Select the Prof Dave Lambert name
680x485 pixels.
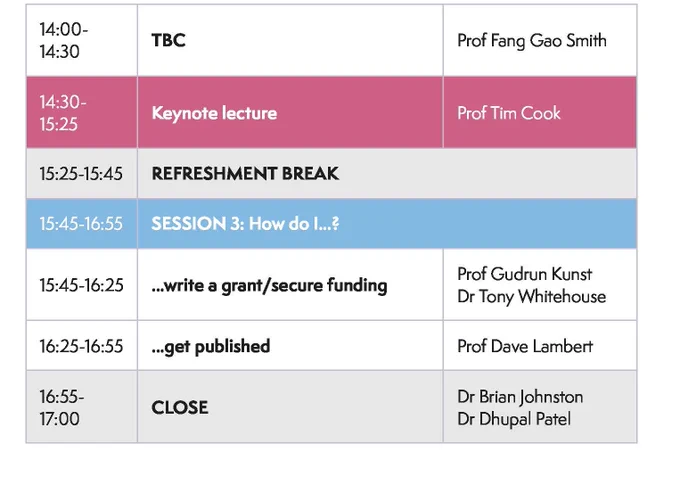click(525, 346)
